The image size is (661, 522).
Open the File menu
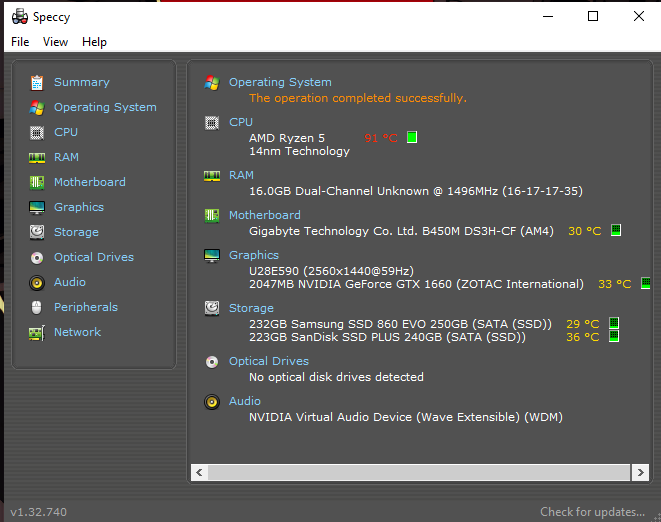point(20,42)
